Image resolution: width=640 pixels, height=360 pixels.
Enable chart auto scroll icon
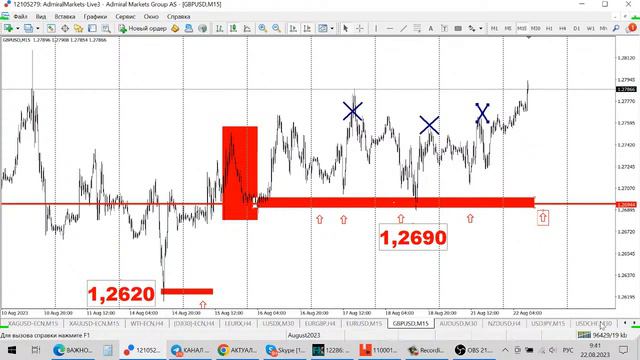pyautogui.click(x=293, y=28)
